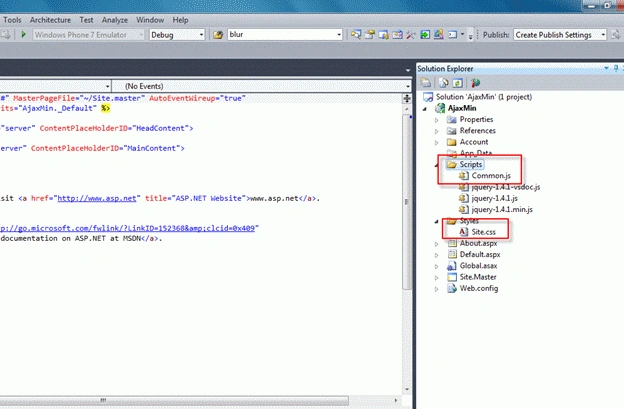
Task: Expand the Properties node
Action: point(437,120)
